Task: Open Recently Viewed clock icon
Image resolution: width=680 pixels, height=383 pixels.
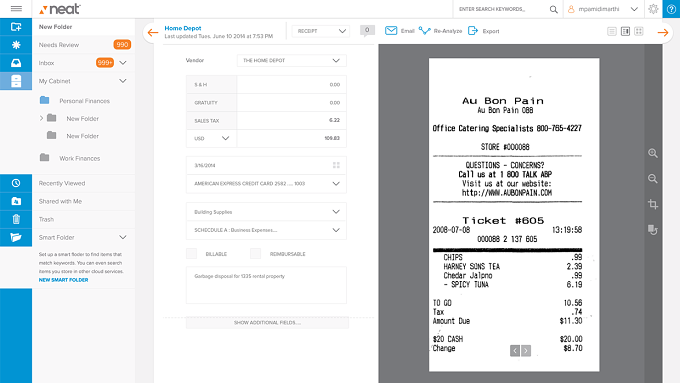Action: coord(16,183)
